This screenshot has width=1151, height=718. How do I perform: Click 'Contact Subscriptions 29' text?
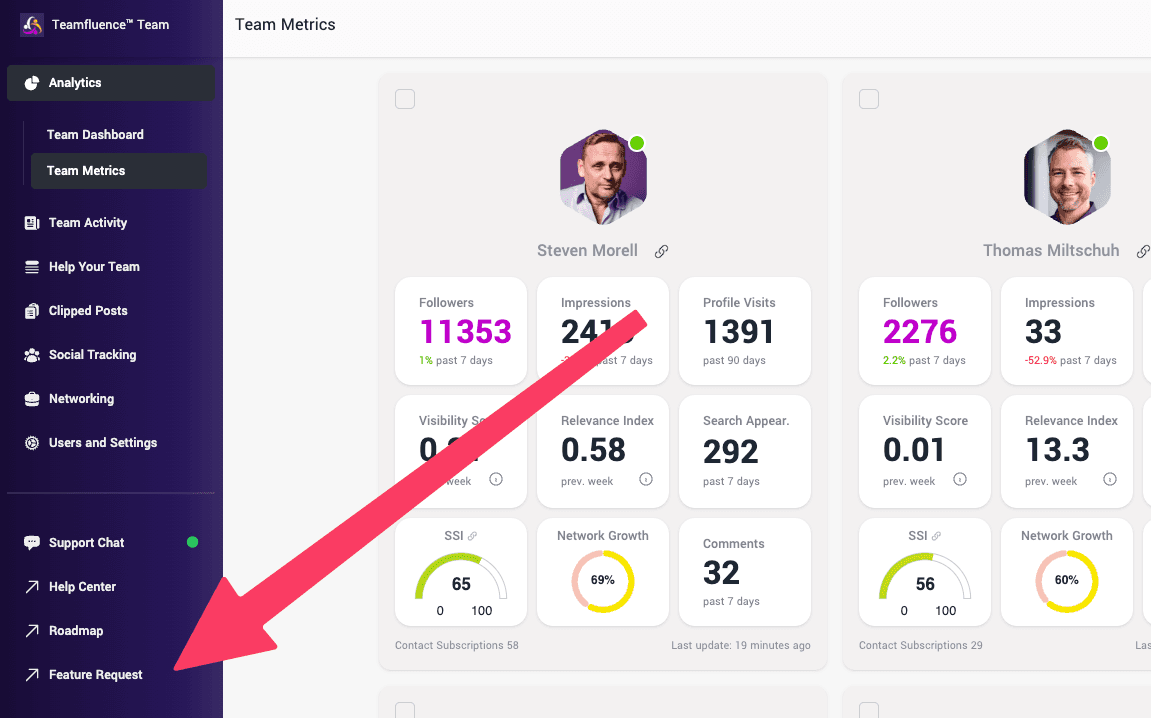(921, 645)
